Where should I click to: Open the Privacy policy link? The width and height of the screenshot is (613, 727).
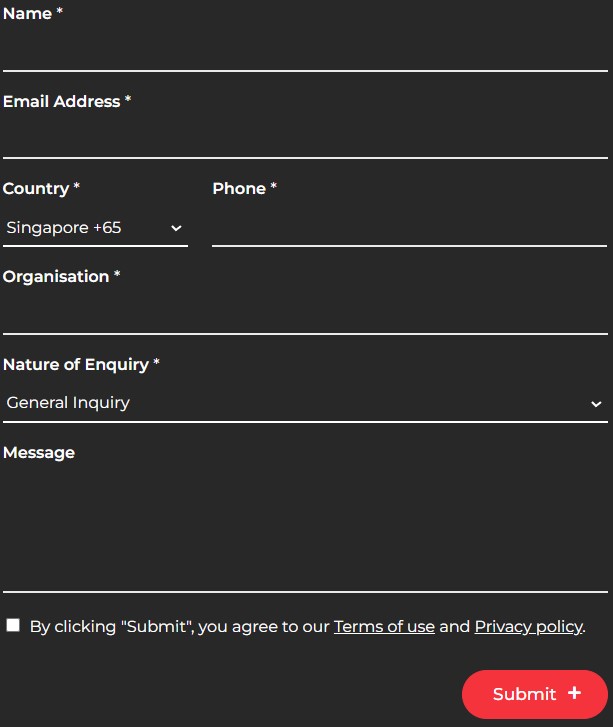pyautogui.click(x=528, y=627)
